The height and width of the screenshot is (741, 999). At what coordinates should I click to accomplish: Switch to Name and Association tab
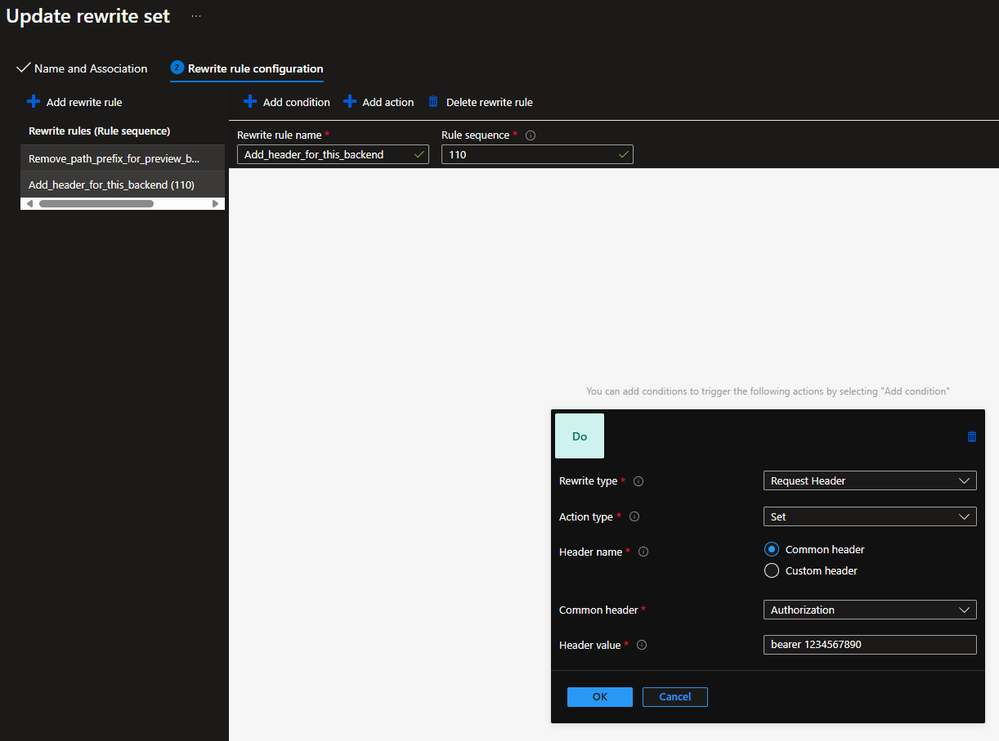coord(82,68)
